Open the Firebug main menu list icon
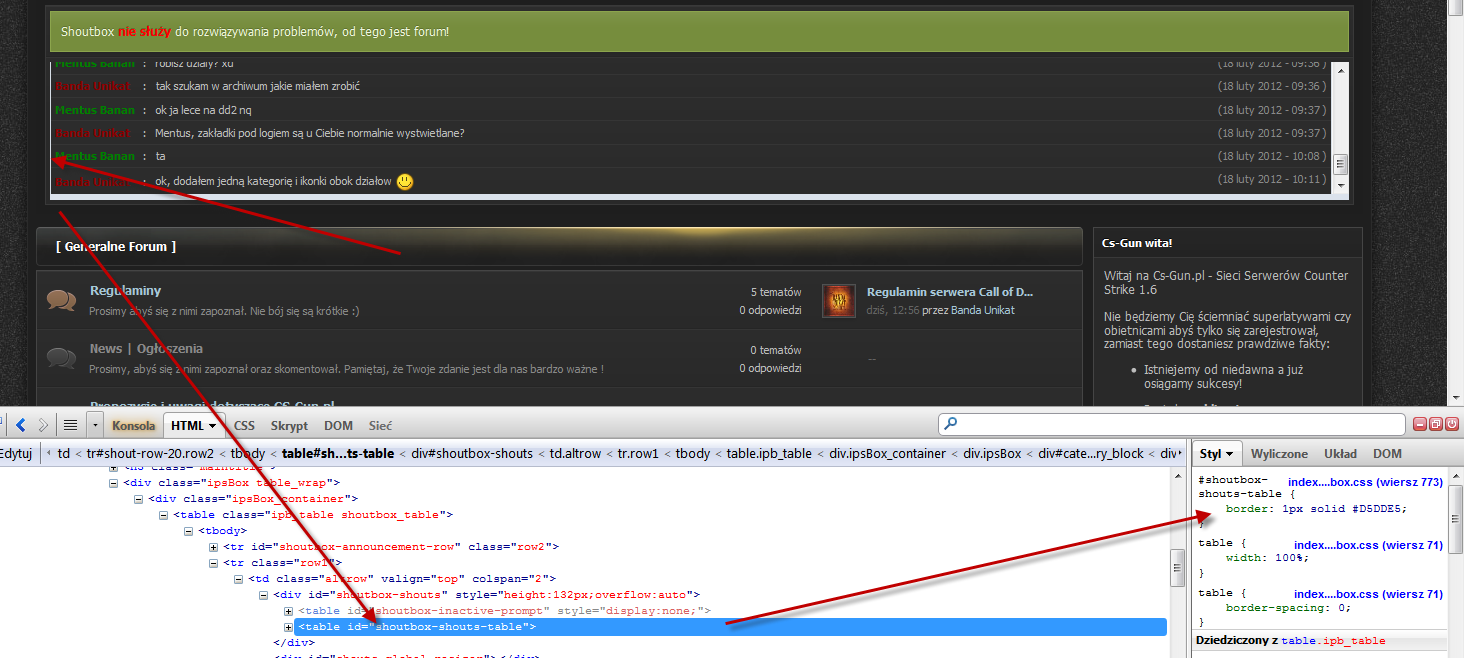The width and height of the screenshot is (1464, 658). (70, 425)
